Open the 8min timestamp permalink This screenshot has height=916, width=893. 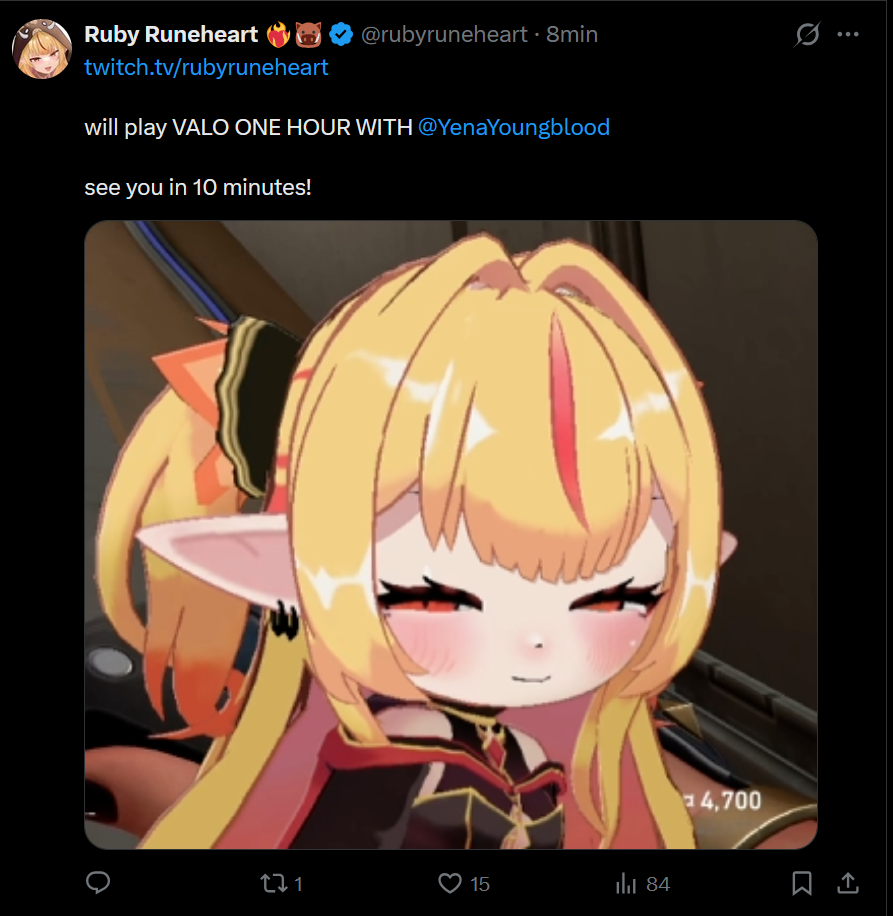click(572, 34)
